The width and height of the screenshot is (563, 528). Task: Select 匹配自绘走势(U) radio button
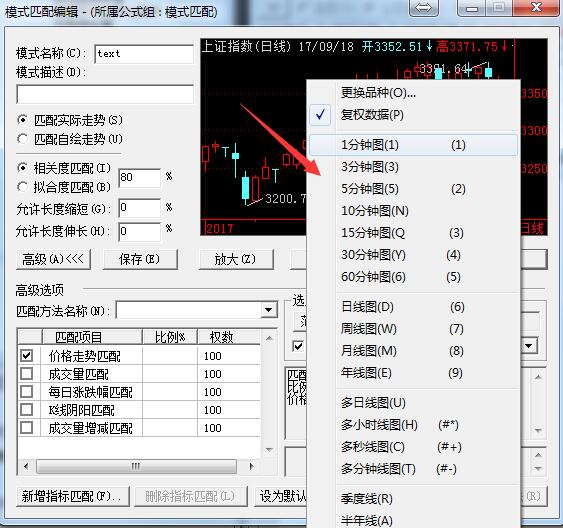coord(22,139)
